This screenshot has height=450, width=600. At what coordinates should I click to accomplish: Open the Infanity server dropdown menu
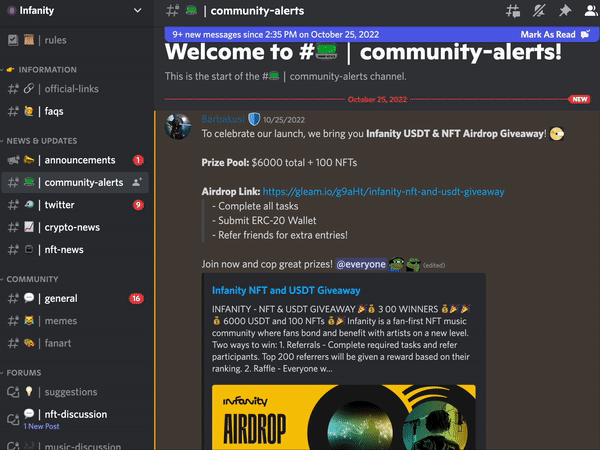(x=137, y=10)
